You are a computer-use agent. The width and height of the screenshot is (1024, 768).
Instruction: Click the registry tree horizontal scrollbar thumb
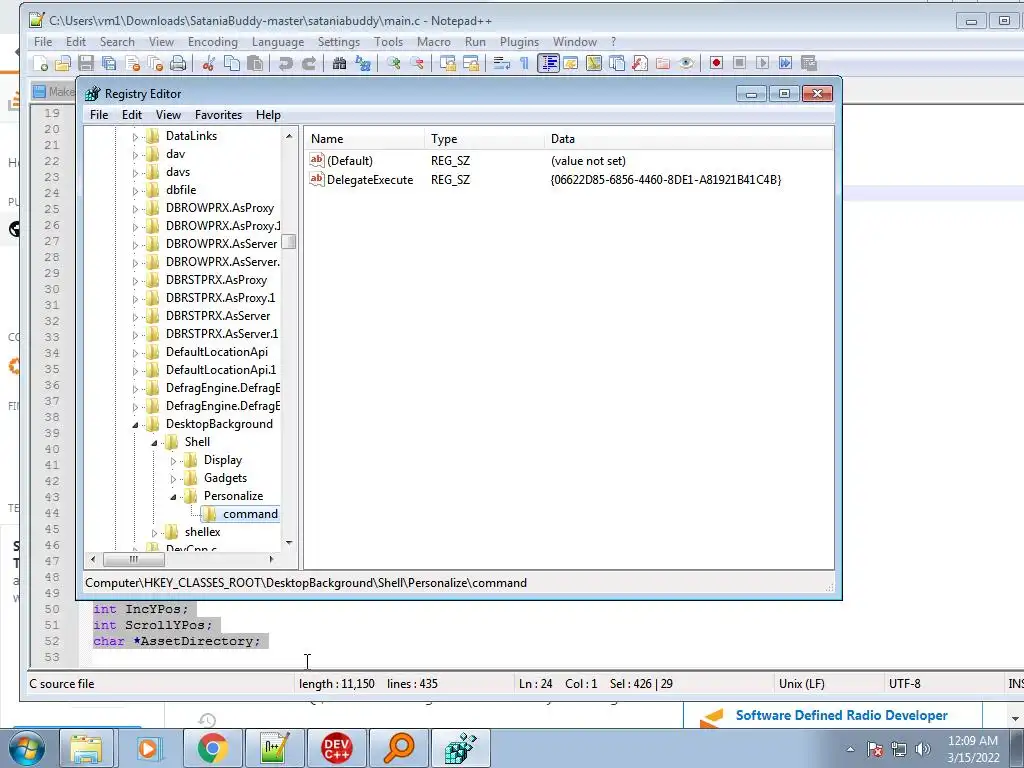[134, 559]
